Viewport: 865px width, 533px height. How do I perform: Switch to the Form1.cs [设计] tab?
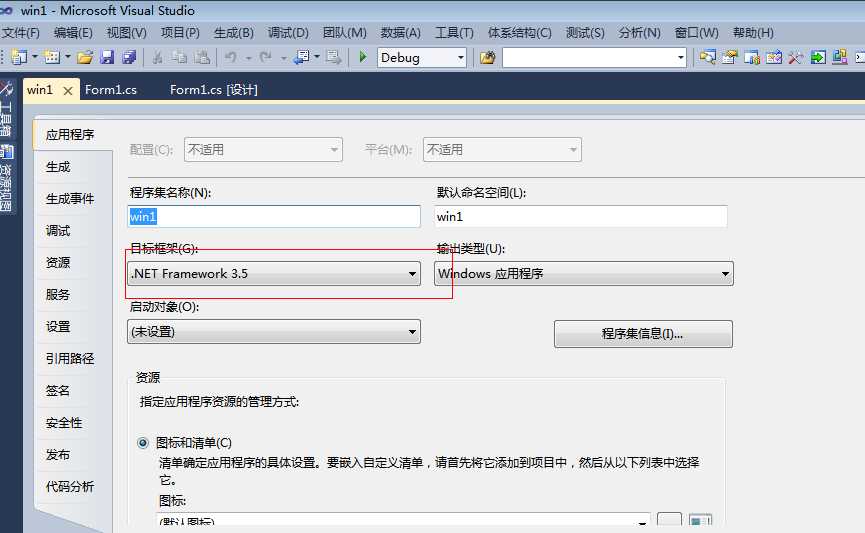coord(213,90)
